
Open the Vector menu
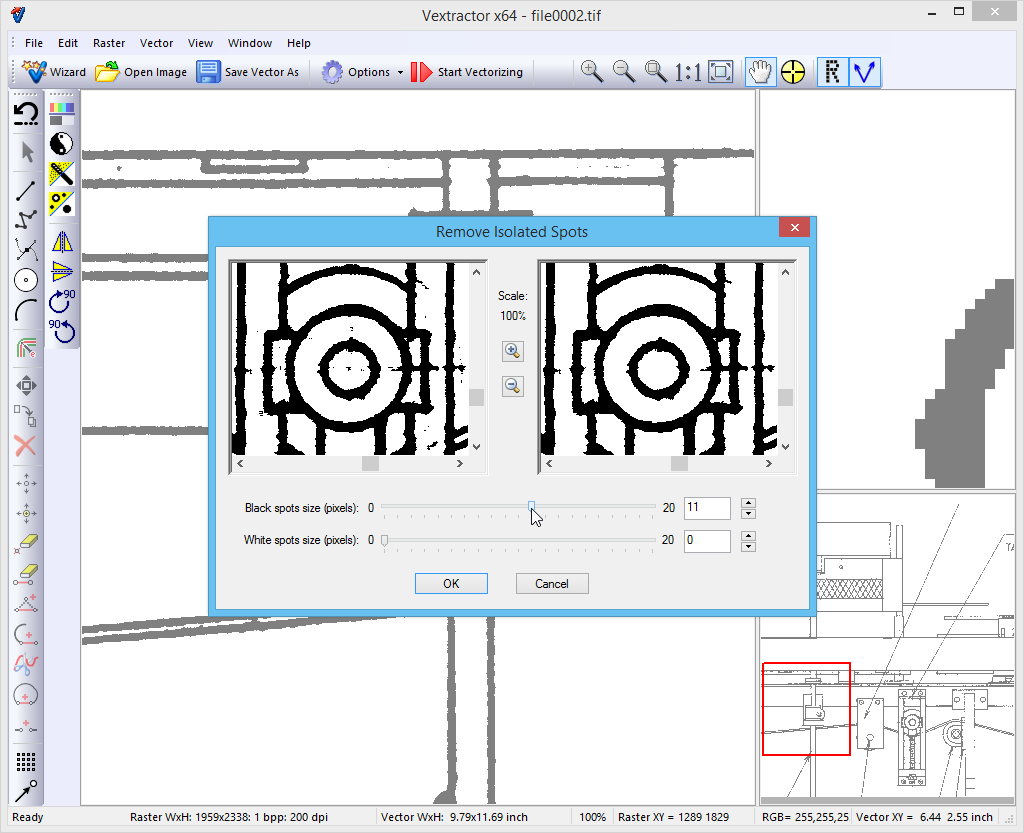click(x=156, y=43)
